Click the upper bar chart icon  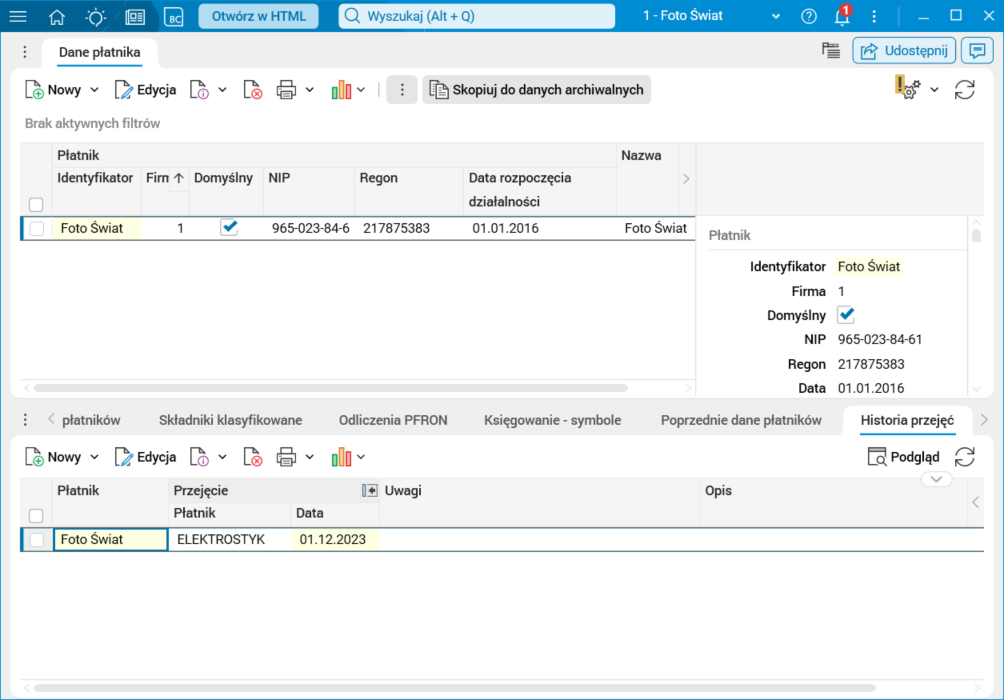[341, 90]
